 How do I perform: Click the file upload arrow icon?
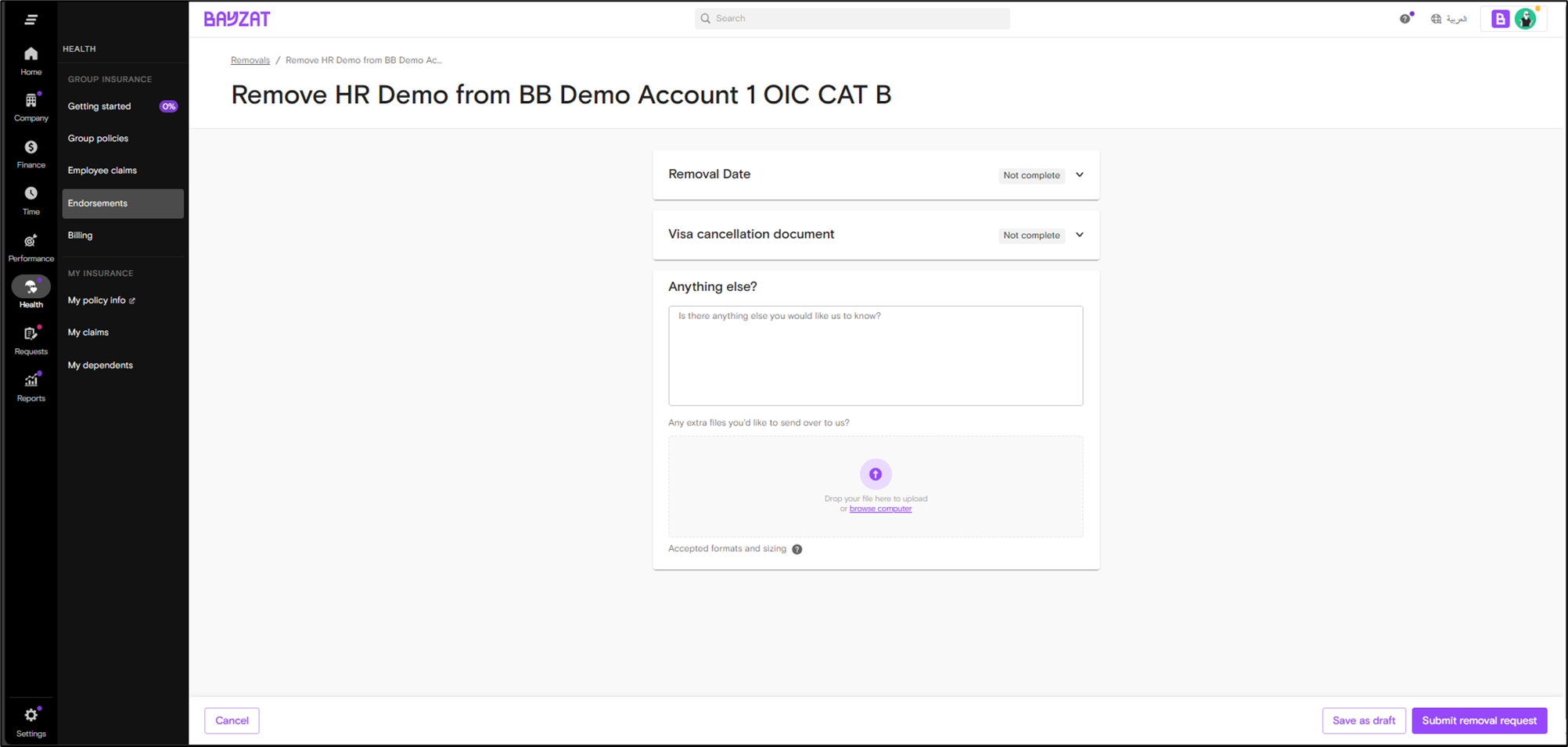876,474
